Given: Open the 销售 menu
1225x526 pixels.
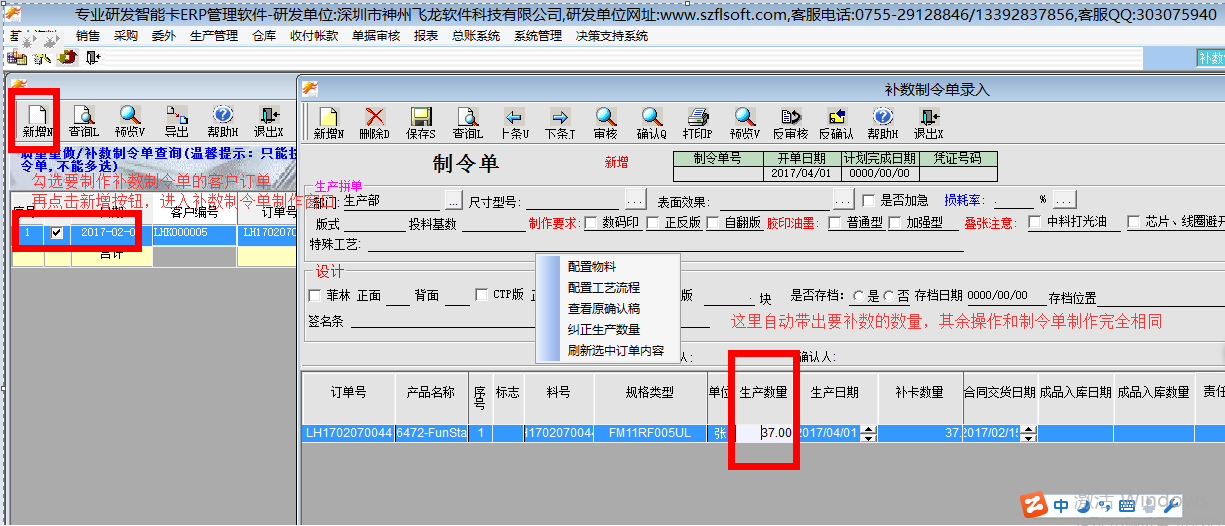Looking at the screenshot, I should tap(88, 36).
